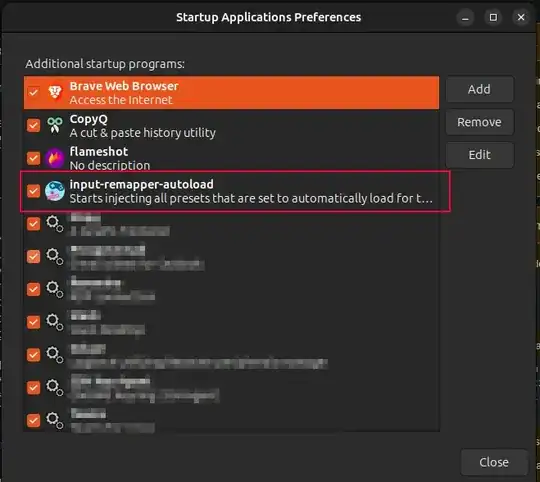Click the input-remapper-autoload gamepad icon
Image resolution: width=540 pixels, height=482 pixels.
55,191
